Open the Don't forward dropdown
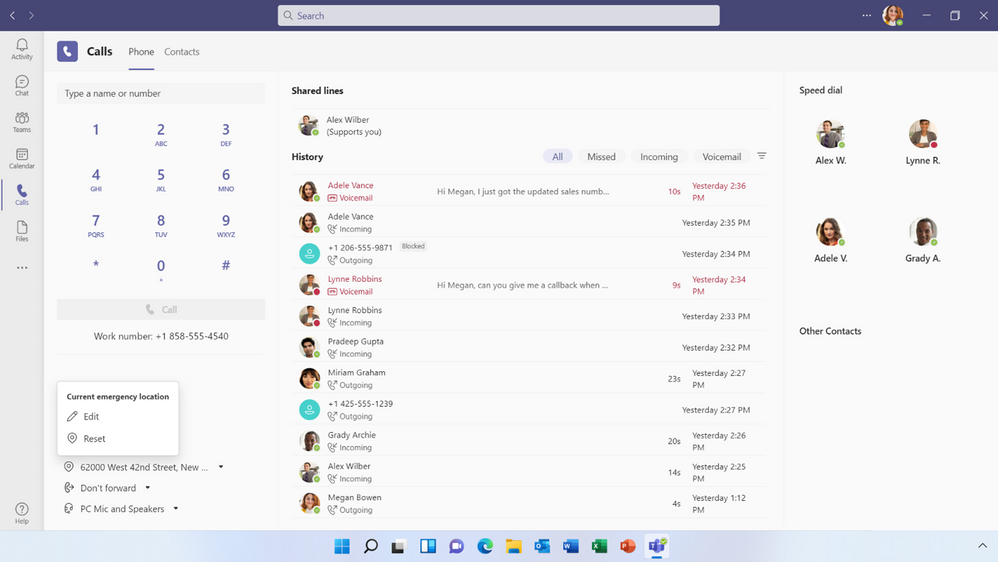Viewport: 998px width, 562px height. (148, 488)
